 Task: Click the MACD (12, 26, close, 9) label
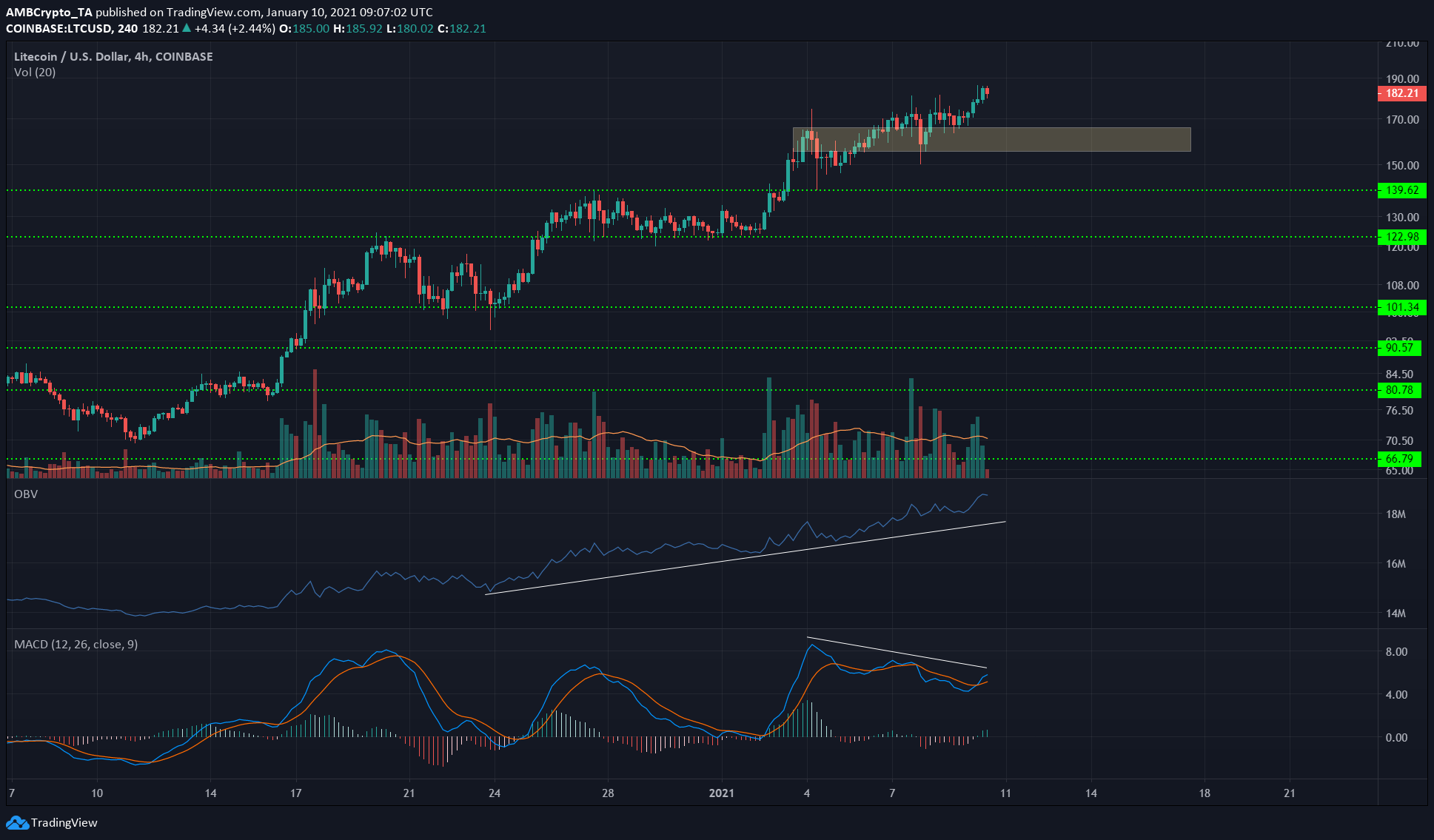76,645
